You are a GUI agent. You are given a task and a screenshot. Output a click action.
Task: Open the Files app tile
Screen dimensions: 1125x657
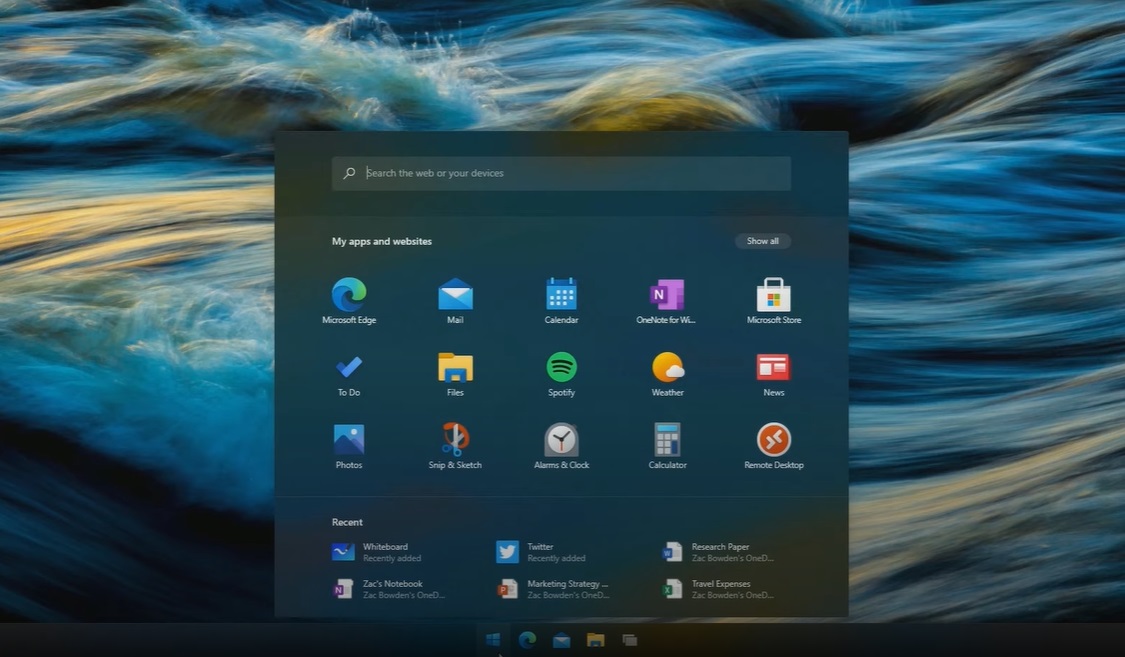[x=455, y=374]
